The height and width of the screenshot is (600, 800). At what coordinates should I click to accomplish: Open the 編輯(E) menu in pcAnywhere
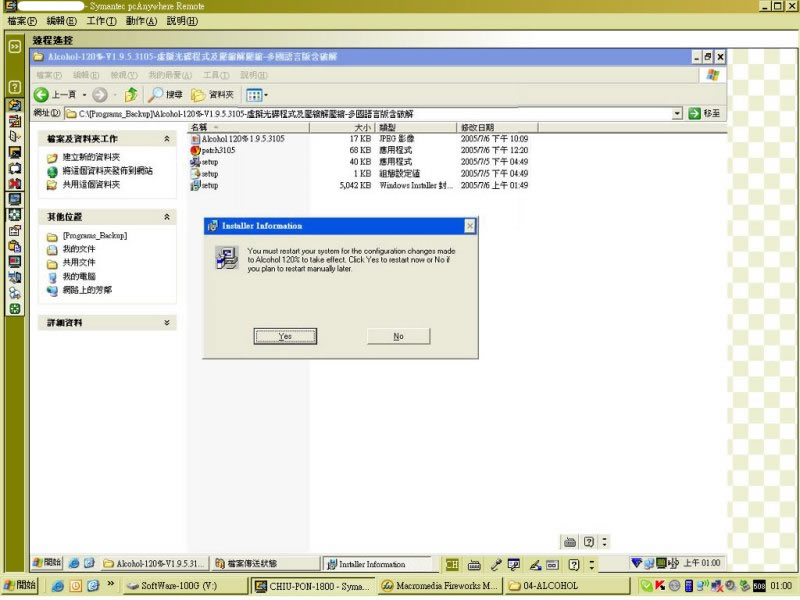(x=61, y=21)
